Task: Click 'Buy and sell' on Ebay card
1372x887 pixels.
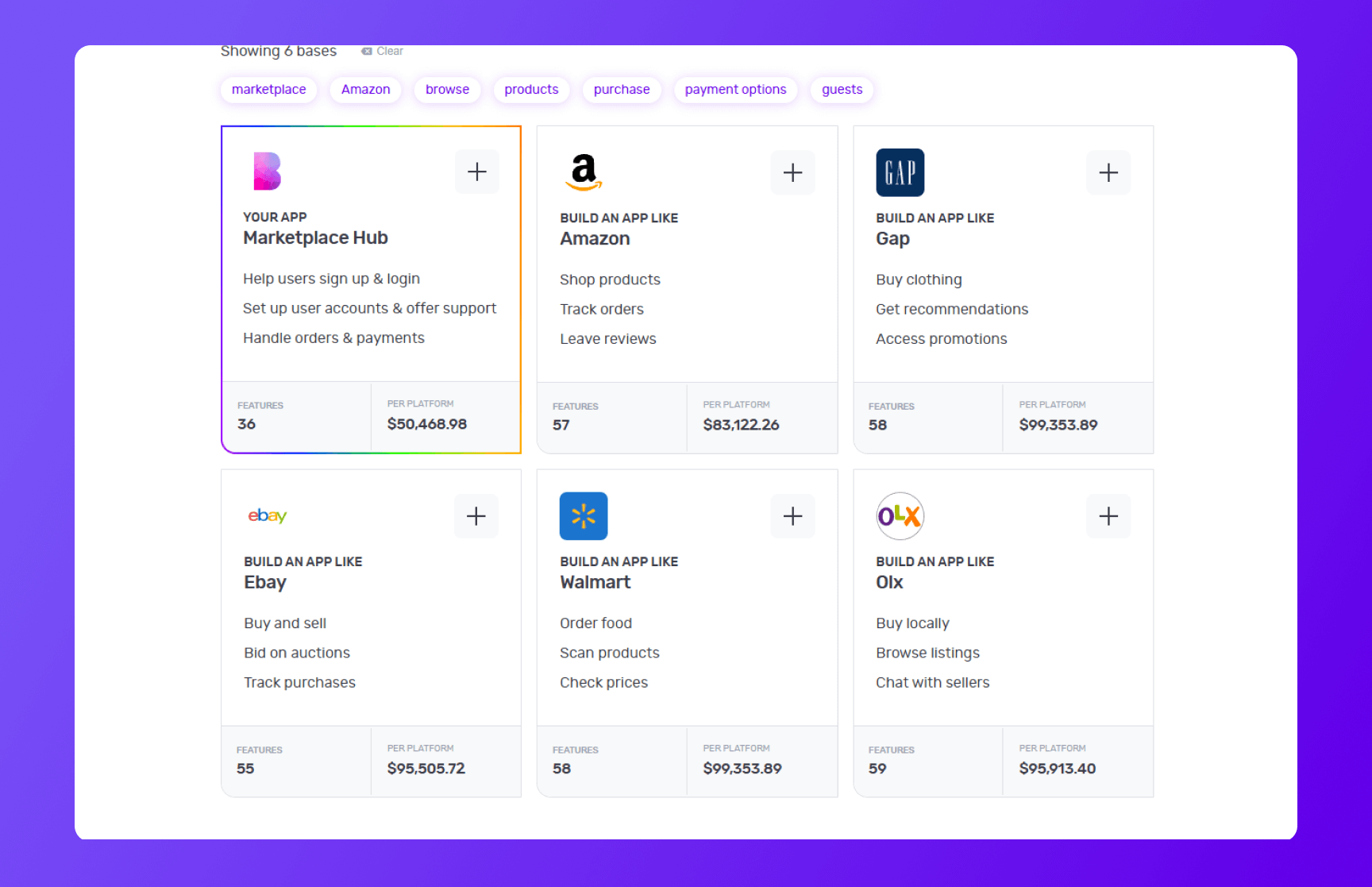Action: (x=284, y=623)
